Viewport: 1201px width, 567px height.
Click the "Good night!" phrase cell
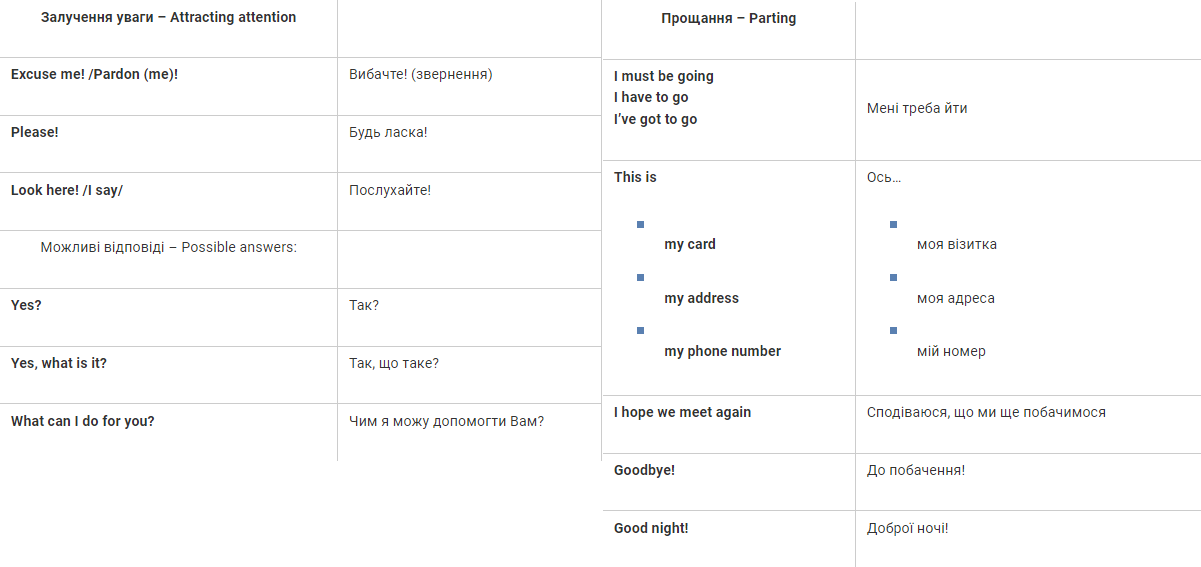651,528
